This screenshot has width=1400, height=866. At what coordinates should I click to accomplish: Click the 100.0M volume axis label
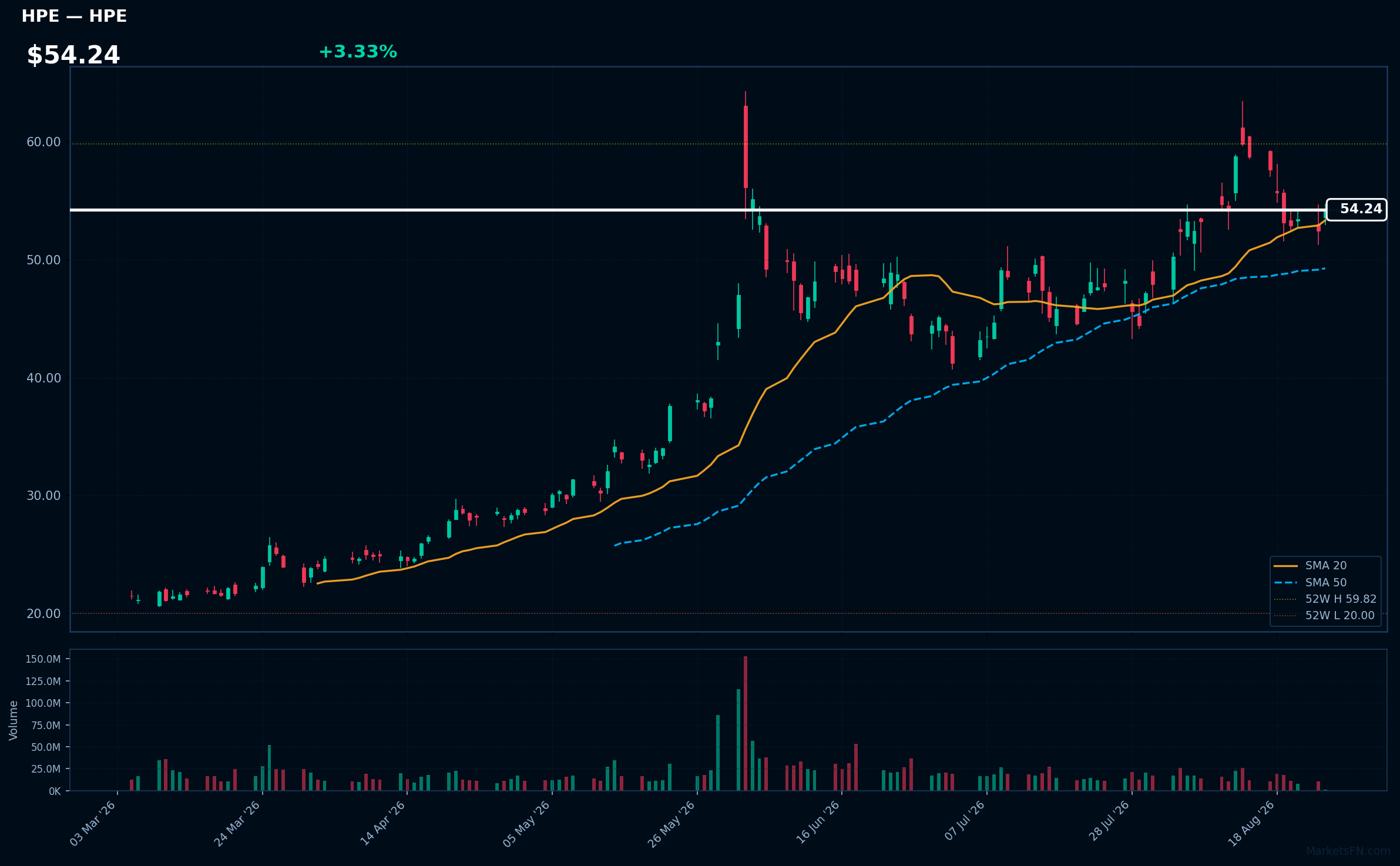tap(43, 703)
